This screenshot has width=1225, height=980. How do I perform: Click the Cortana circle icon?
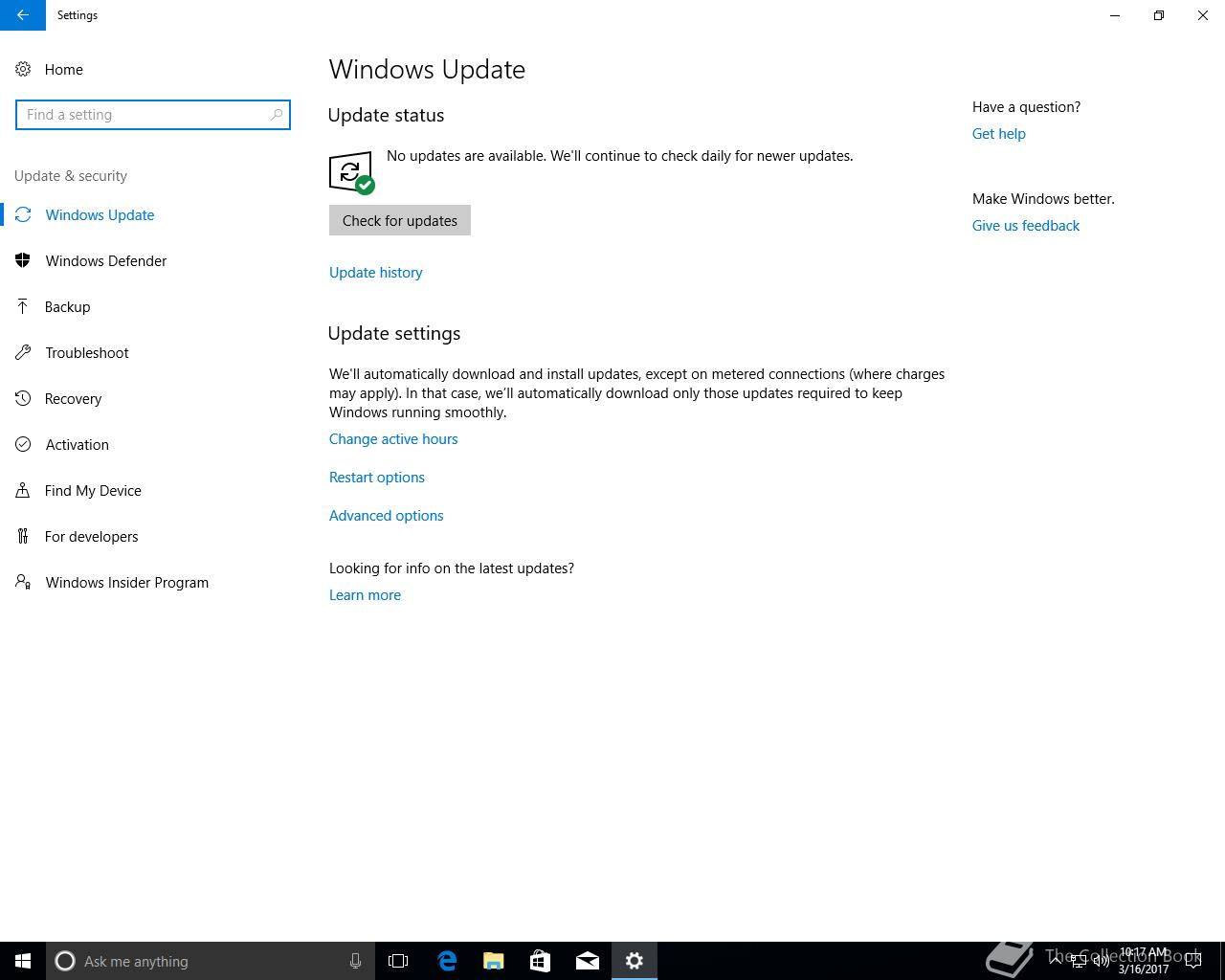point(65,961)
